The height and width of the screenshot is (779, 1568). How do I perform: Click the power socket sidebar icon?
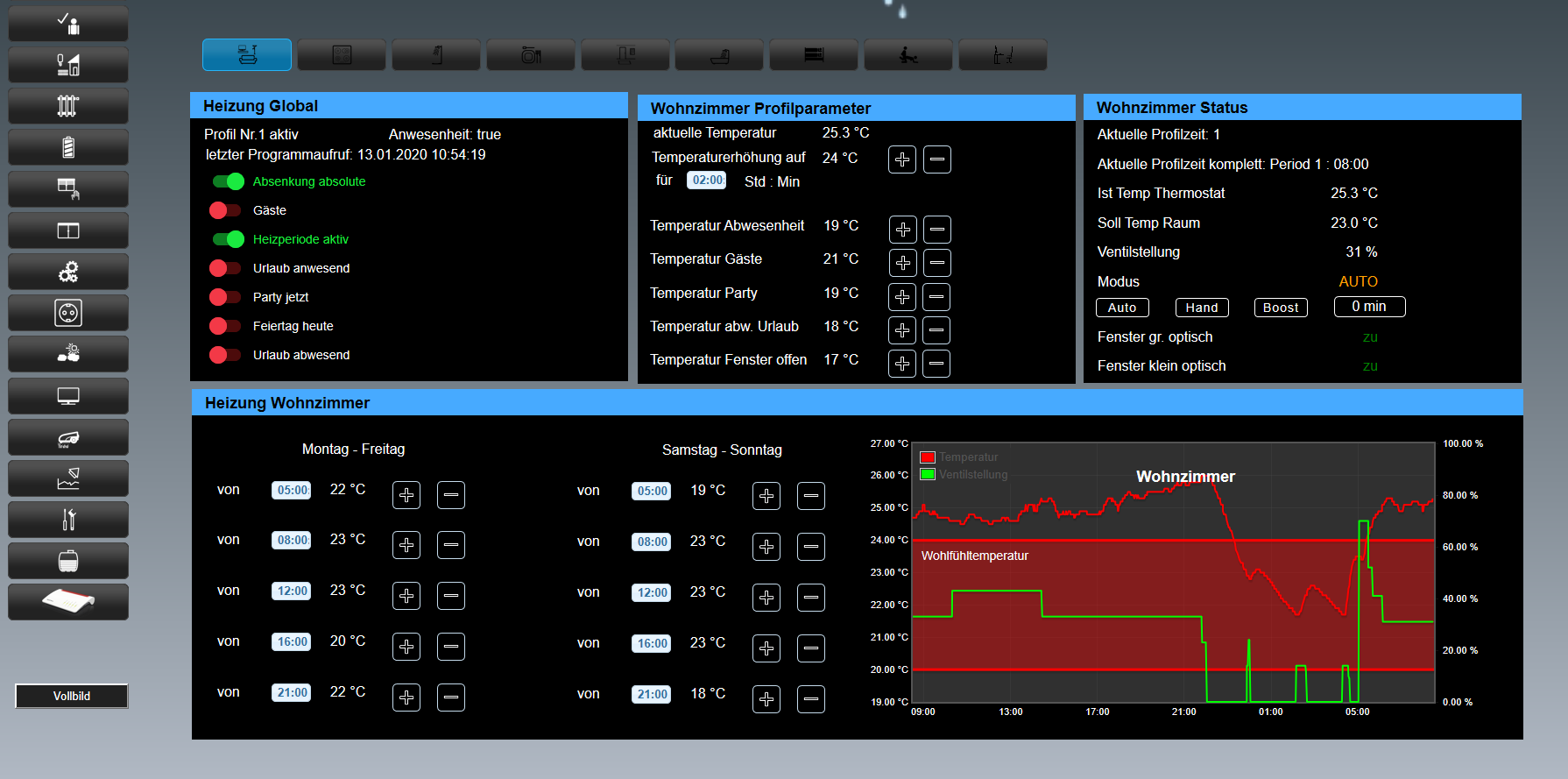pos(68,313)
